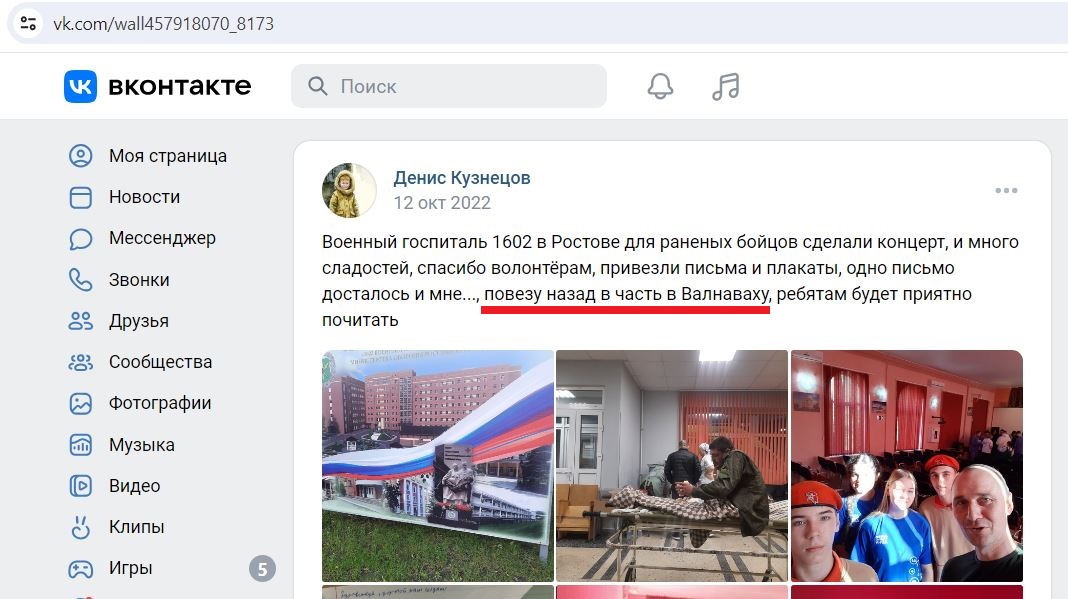Click the Мессенджер chat bubble icon
This screenshot has width=1068, height=599.
point(80,239)
